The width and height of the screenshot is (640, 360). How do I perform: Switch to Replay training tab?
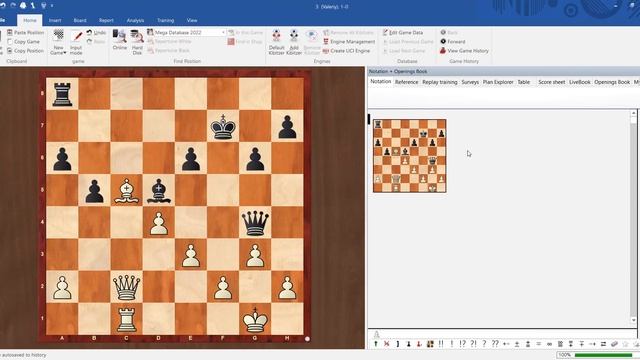(440, 82)
